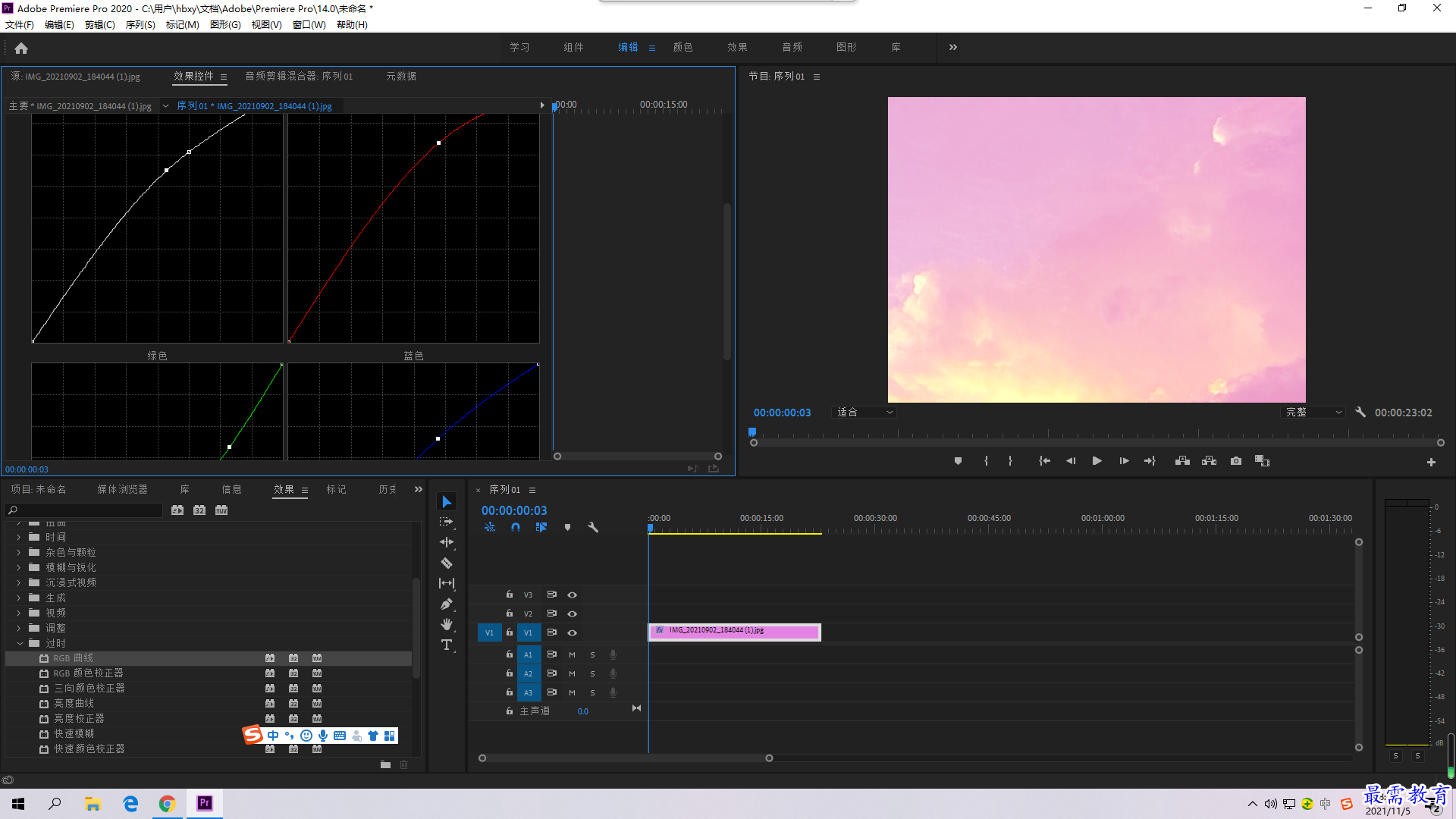Select the Type tool
1456x819 pixels.
[x=447, y=645]
